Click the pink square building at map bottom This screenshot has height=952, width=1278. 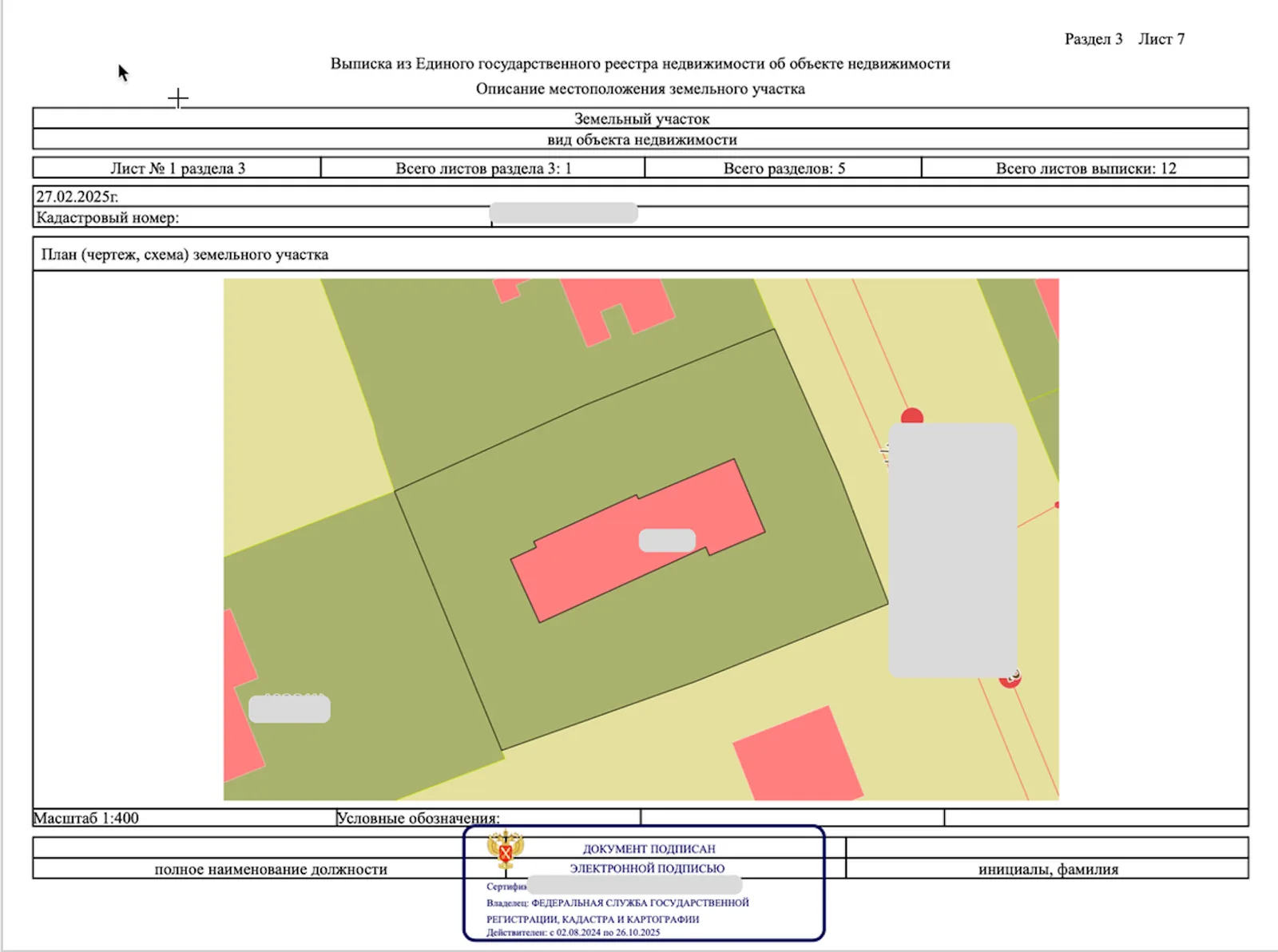798,753
